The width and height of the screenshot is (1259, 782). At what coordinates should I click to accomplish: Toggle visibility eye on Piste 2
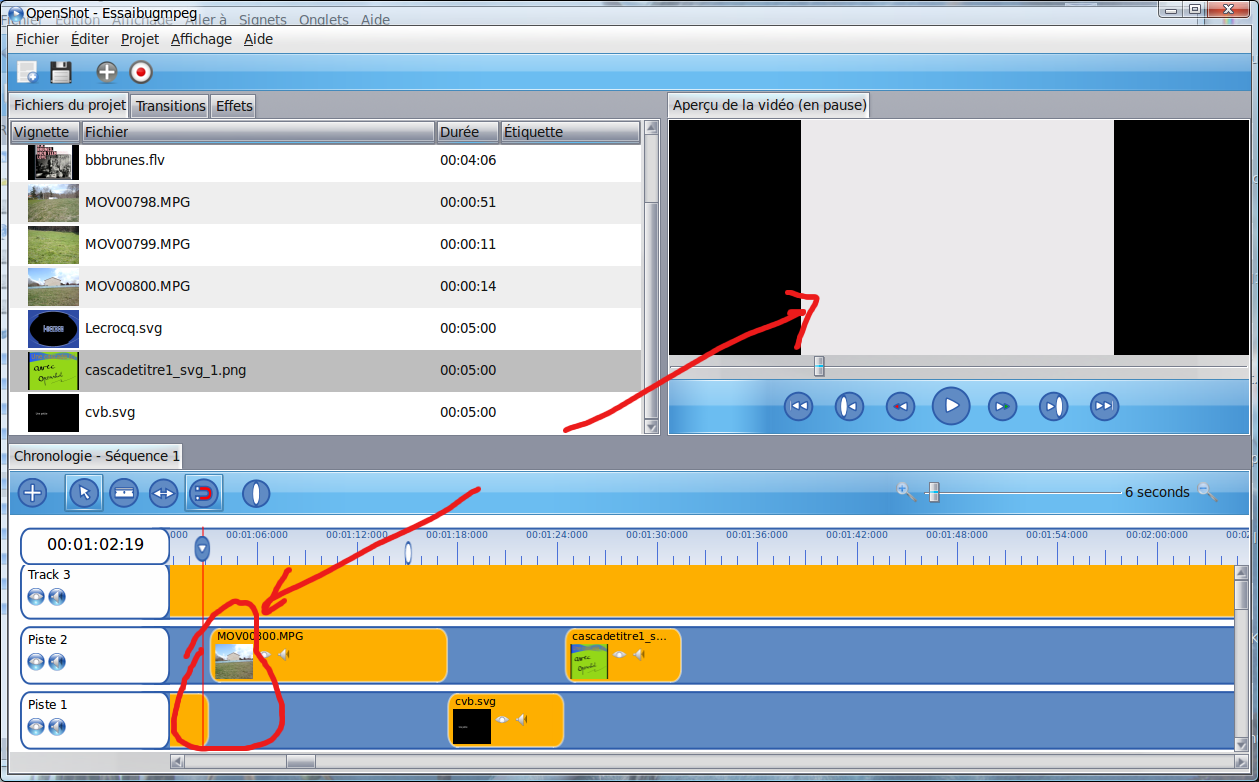coord(36,662)
